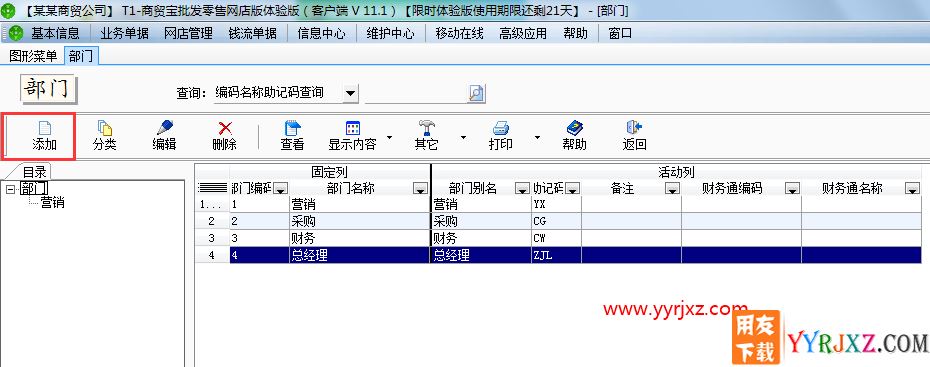The height and width of the screenshot is (367, 930).
Task: Switch to the 图形菜单 tab
Action: [33, 56]
